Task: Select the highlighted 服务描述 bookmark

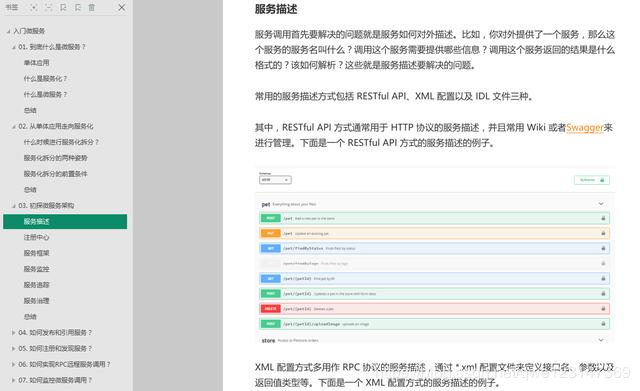Action: pyautogui.click(x=65, y=222)
